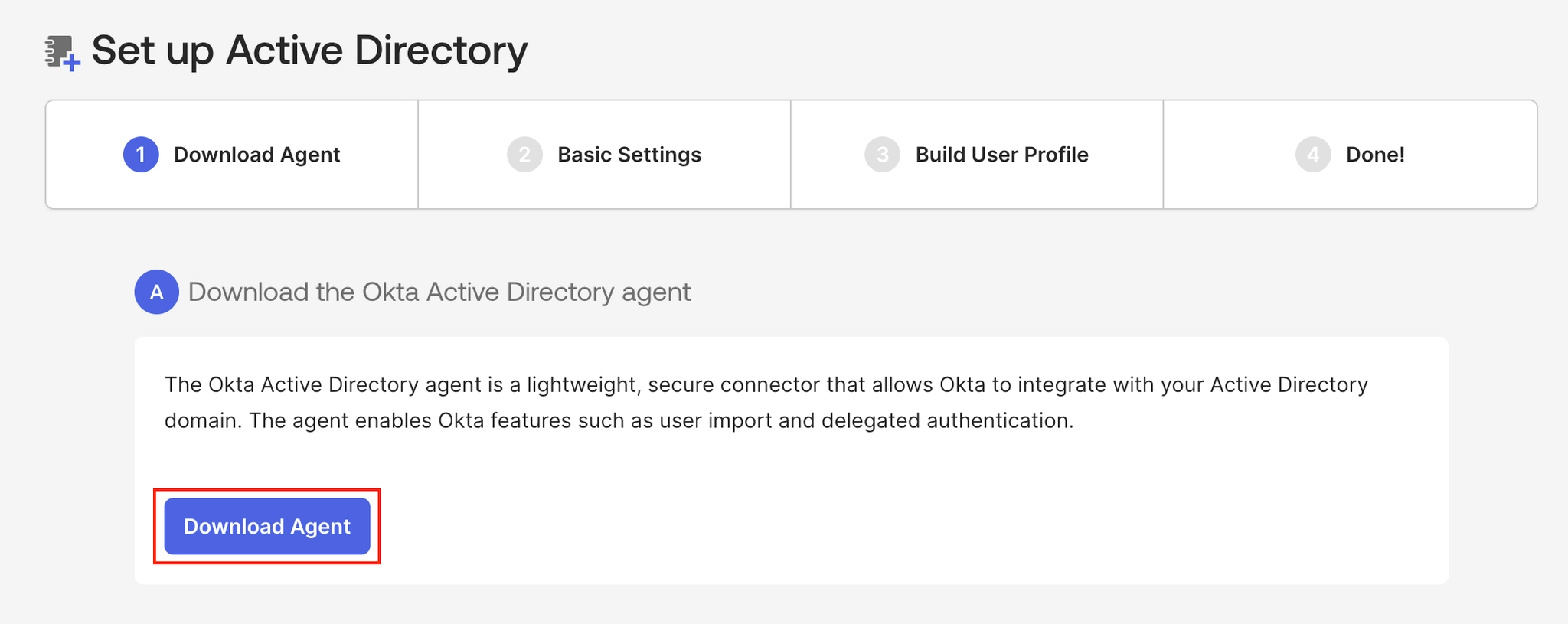
Task: Click the agent description paragraph text
Action: pyautogui.click(x=766, y=403)
